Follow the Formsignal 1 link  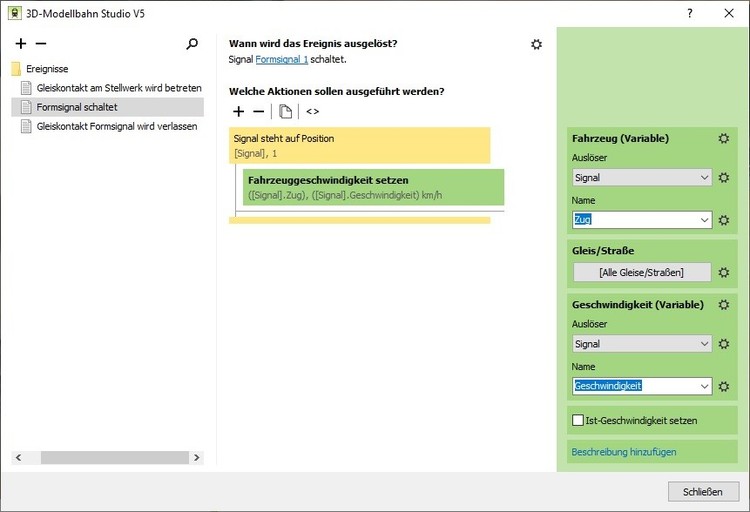[x=282, y=60]
